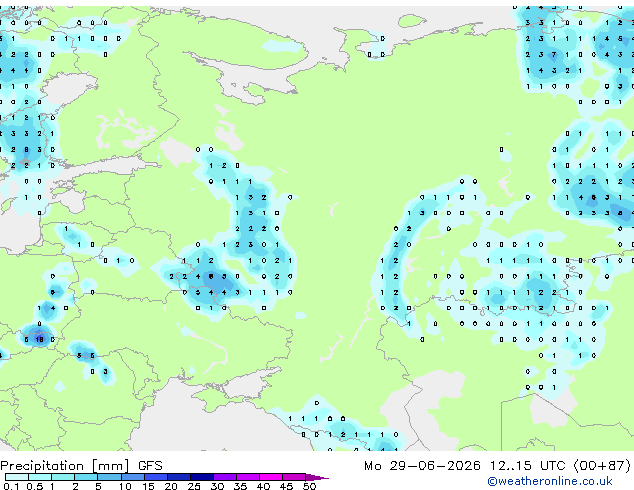Click the 25–30 mm navy legend segment
634x490 pixels.
(x=202, y=477)
